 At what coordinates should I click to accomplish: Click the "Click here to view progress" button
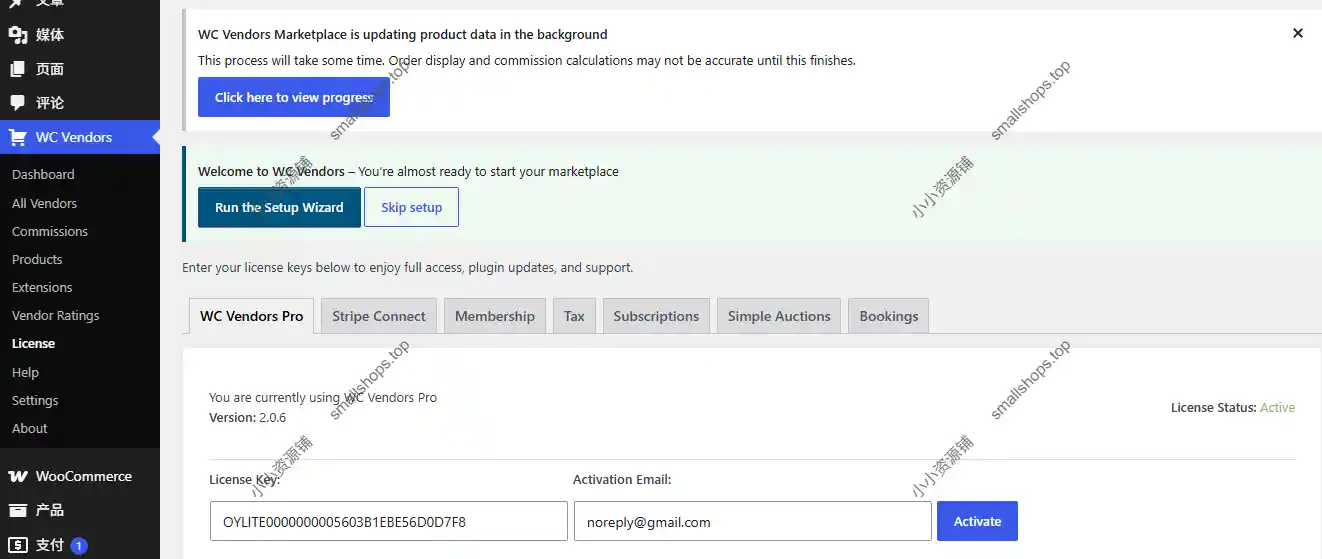(x=294, y=97)
